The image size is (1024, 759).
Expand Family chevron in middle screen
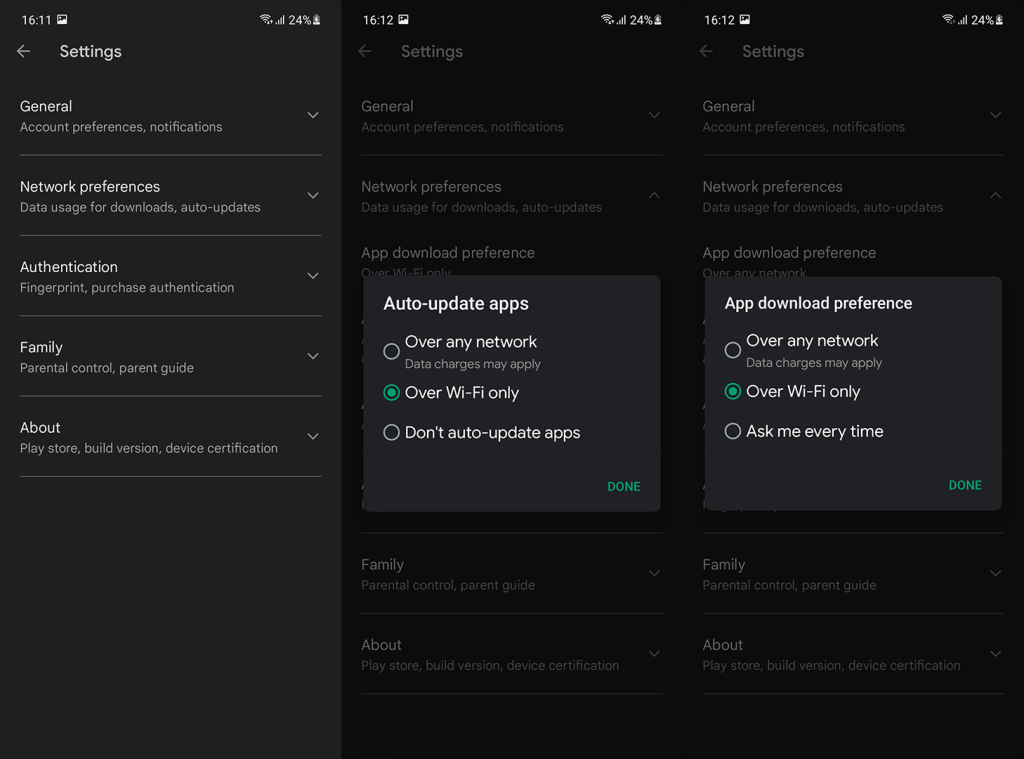pyautogui.click(x=654, y=574)
